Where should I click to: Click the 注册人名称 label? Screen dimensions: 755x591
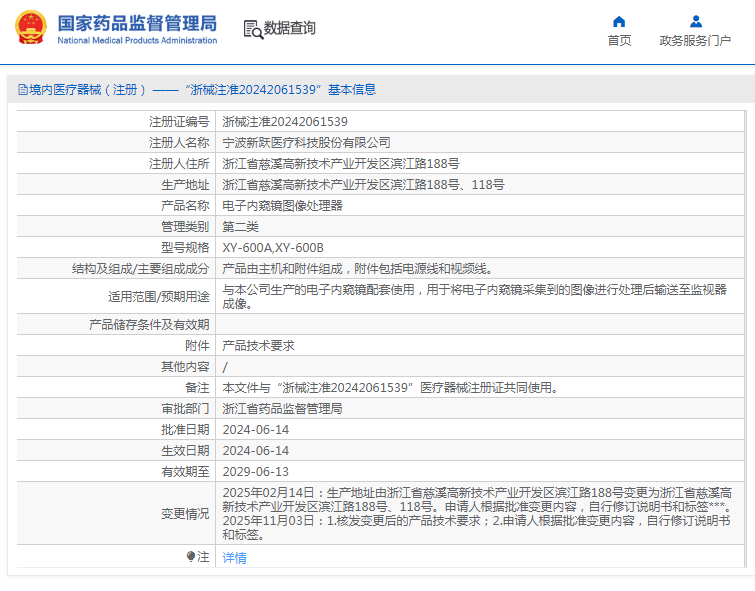click(179, 143)
